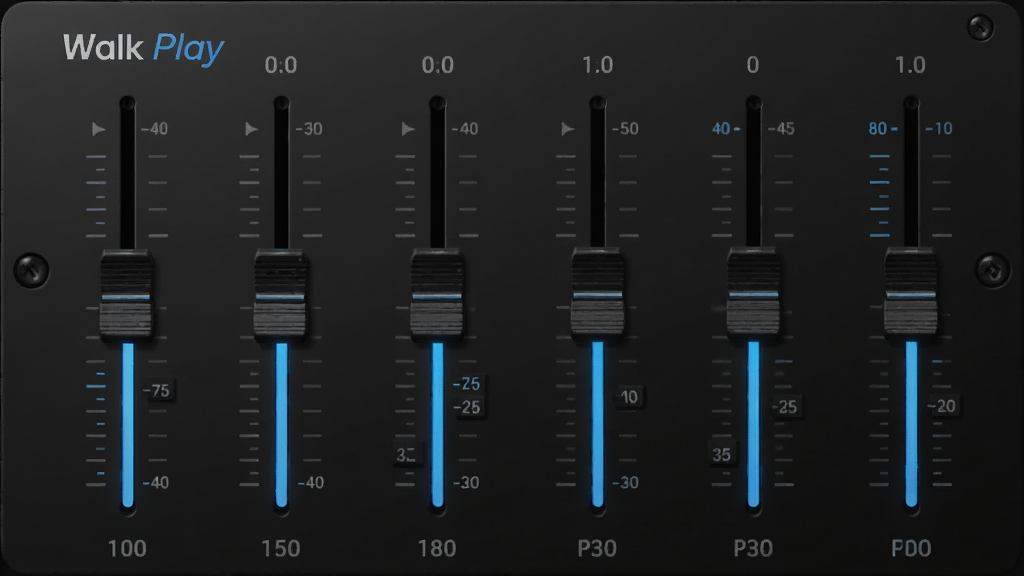Click the P30 label of the play-triangle channel
Image resolution: width=1024 pixels, height=576 pixels.
(597, 549)
